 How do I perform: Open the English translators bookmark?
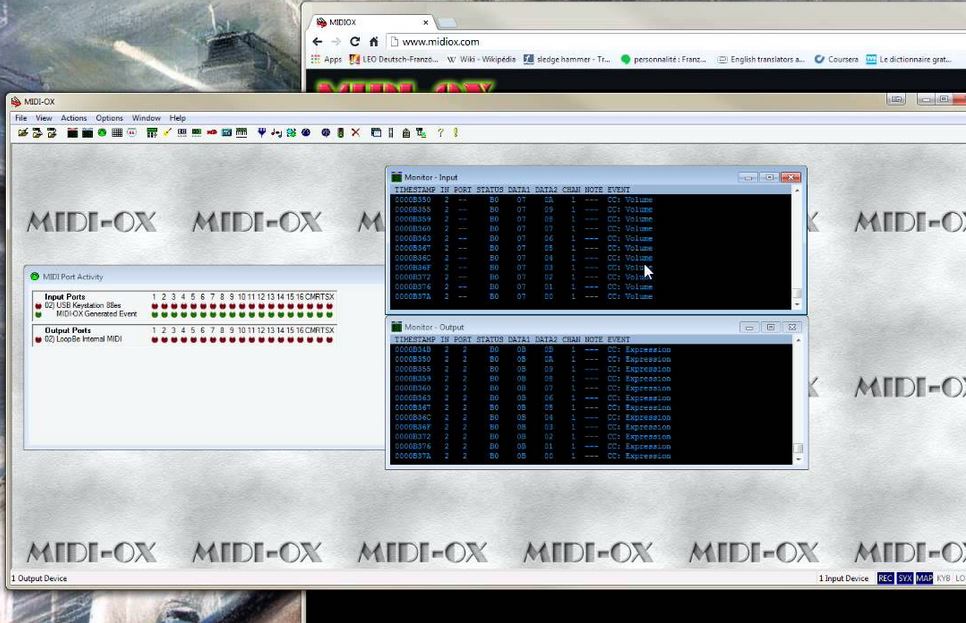tap(761, 59)
